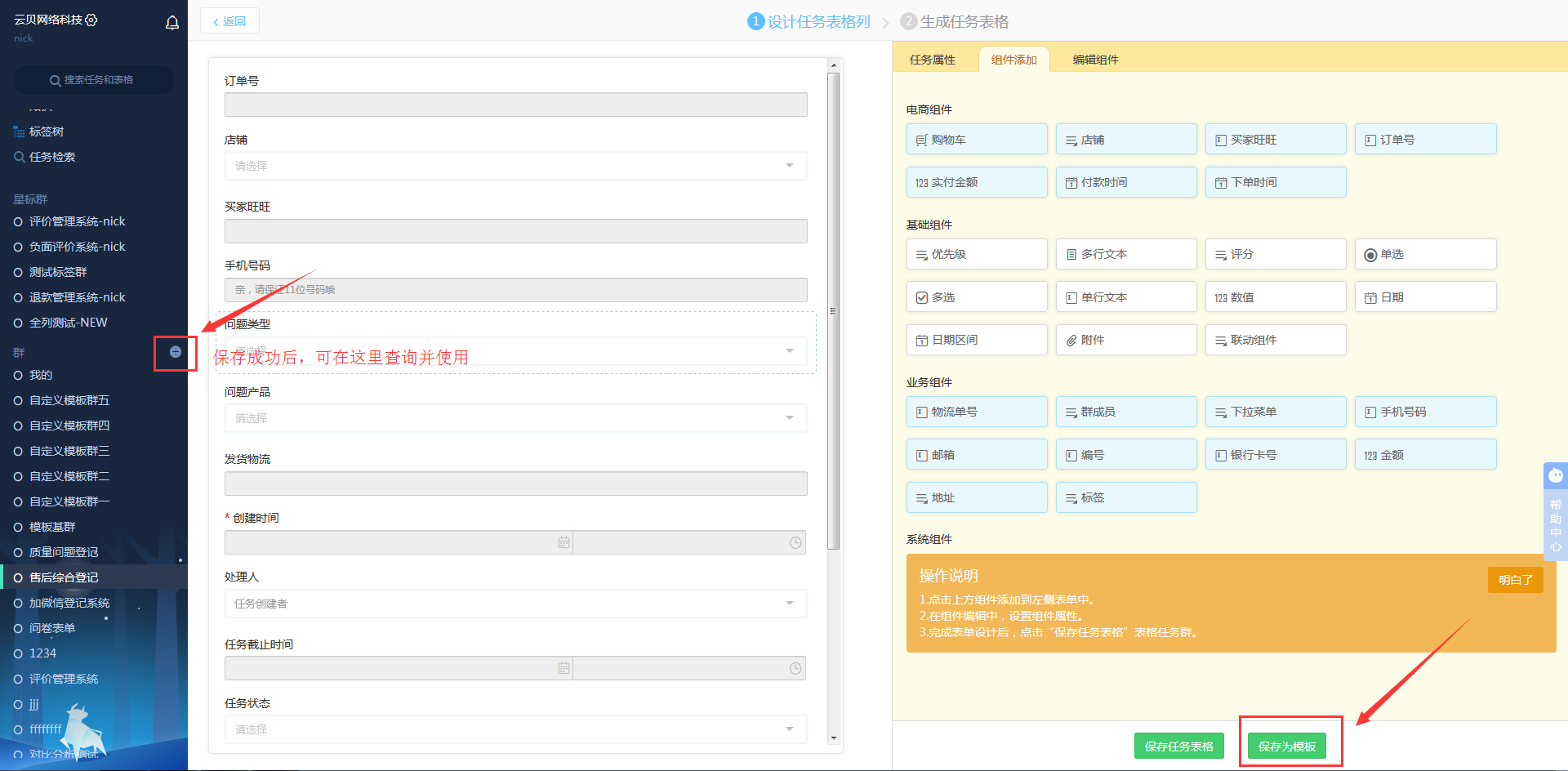
Task: Click the 搜索任务和表格 search field
Action: pyautogui.click(x=94, y=80)
